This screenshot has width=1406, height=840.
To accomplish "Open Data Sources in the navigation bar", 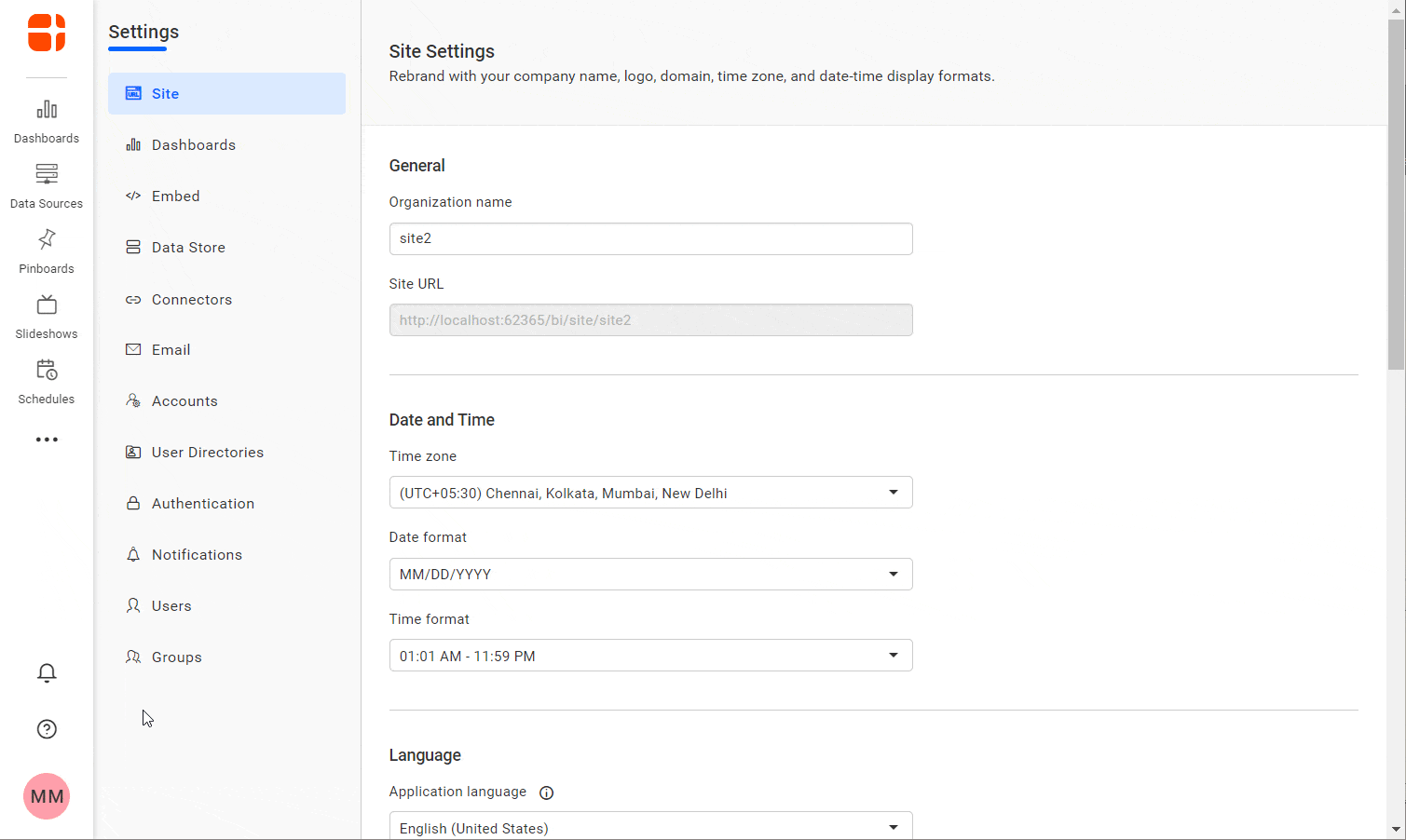I will pos(47,186).
